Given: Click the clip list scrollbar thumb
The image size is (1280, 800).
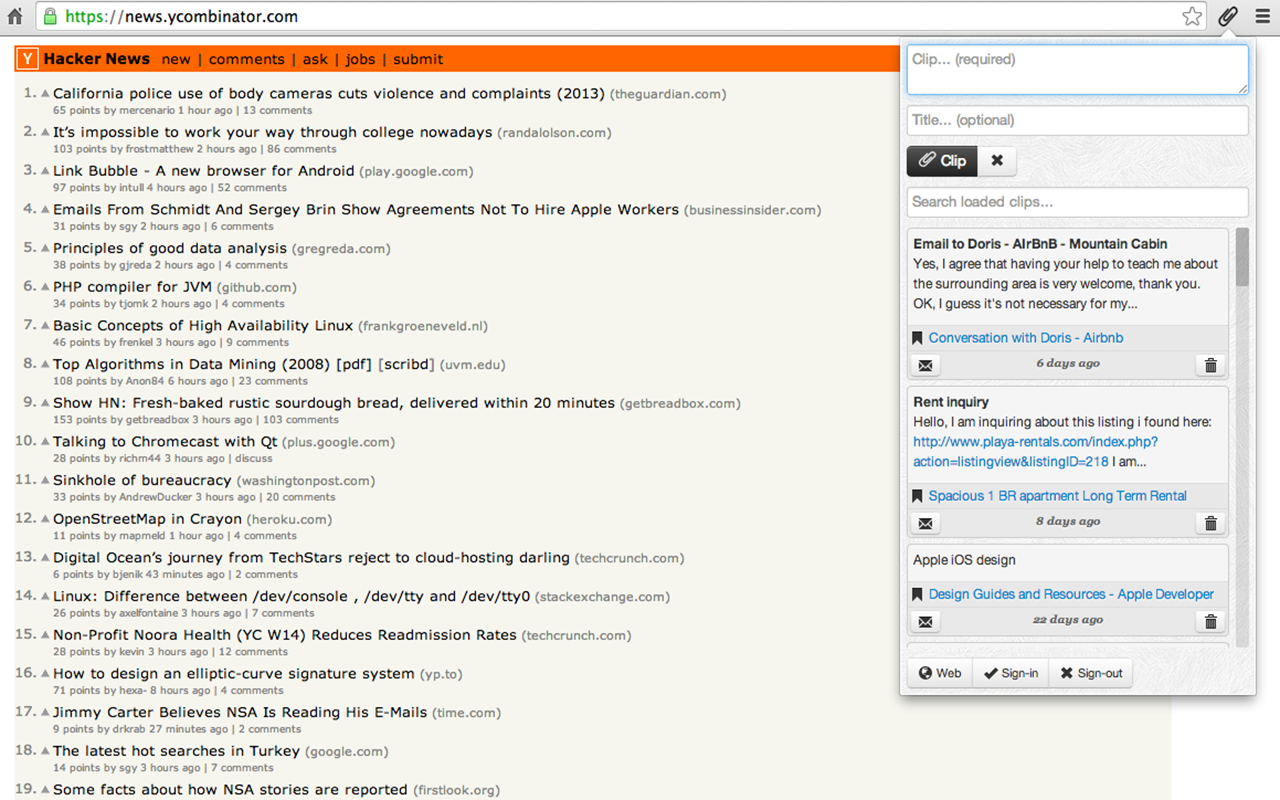Looking at the screenshot, I should [x=1242, y=257].
